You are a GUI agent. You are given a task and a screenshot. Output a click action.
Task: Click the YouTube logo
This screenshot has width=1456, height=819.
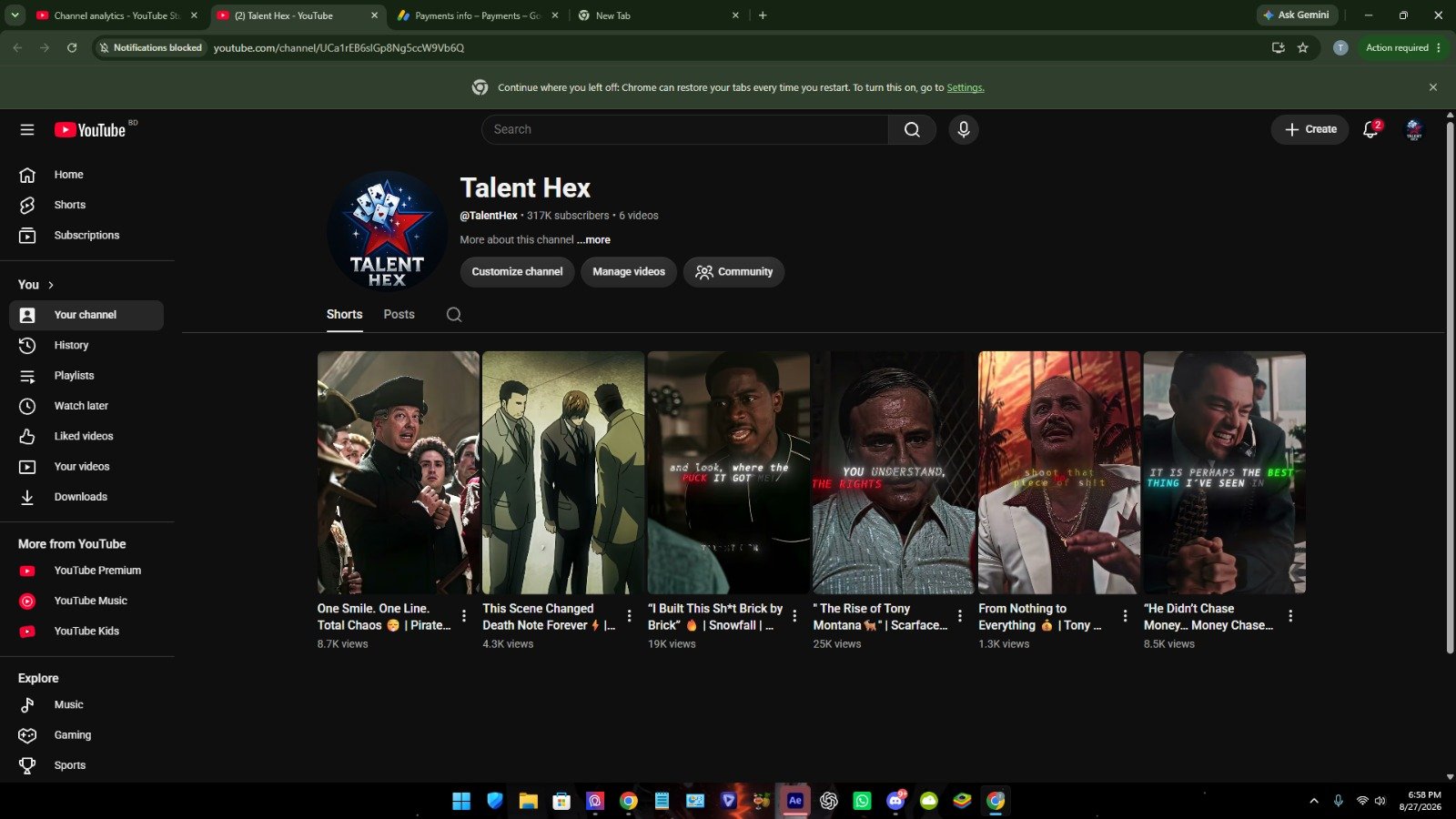click(90, 130)
